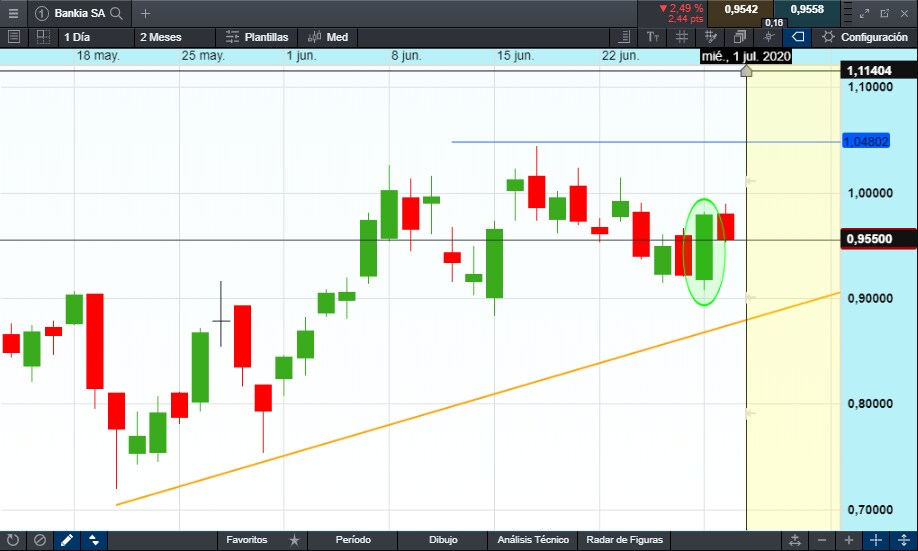The height and width of the screenshot is (551, 918).
Task: Click the auto-fit scale icon bottom right
Action: point(794,540)
